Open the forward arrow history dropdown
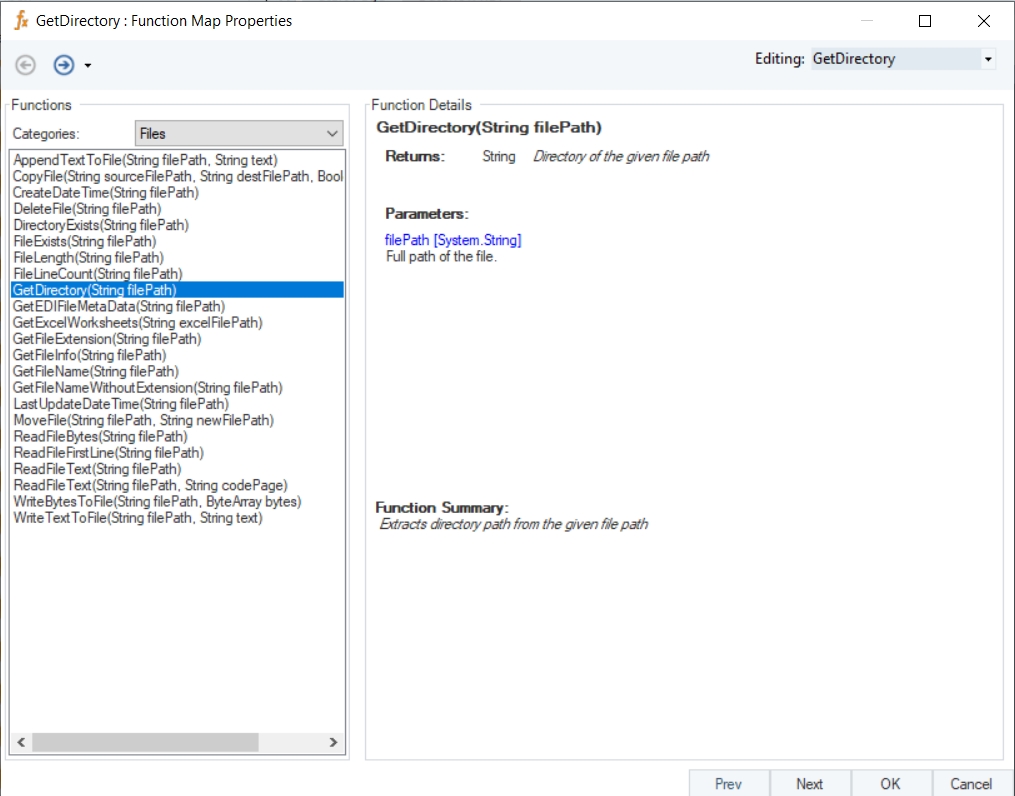Image resolution: width=1015 pixels, height=796 pixels. [x=88, y=66]
